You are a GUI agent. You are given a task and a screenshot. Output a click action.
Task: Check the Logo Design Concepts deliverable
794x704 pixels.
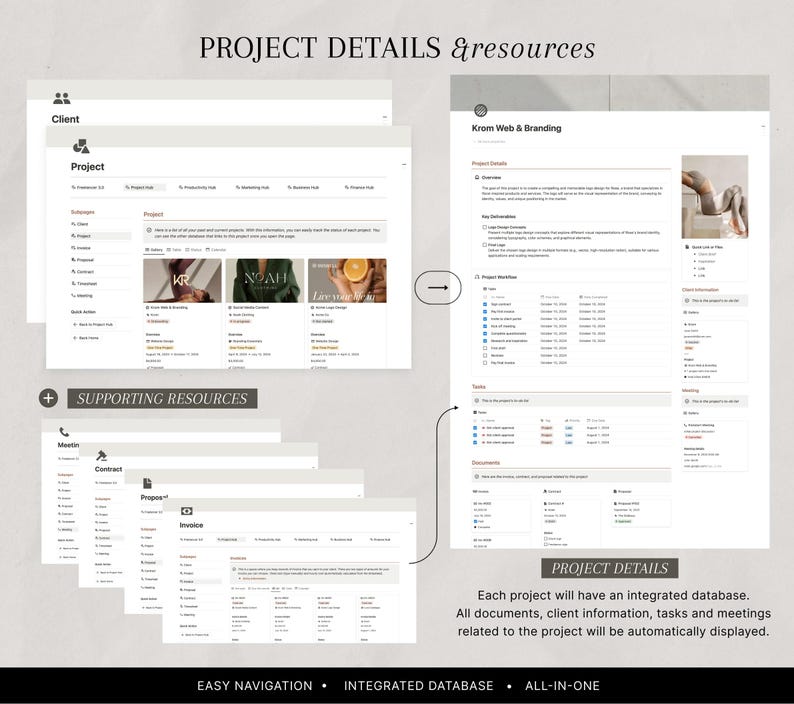(485, 227)
